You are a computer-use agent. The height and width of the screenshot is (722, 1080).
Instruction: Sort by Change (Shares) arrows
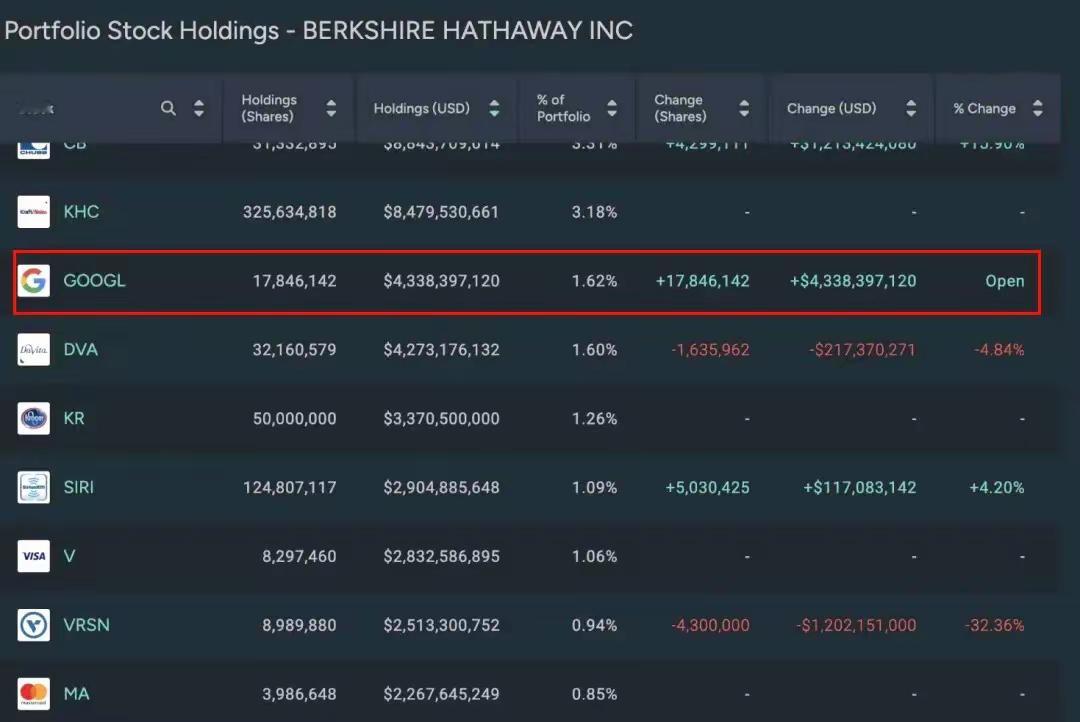[x=744, y=108]
